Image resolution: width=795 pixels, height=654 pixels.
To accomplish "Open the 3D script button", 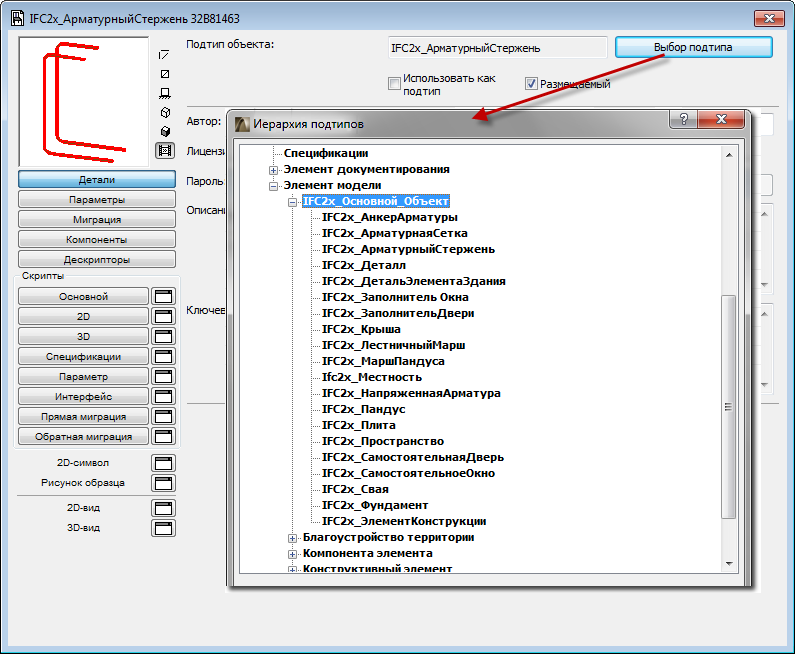I will [x=84, y=336].
